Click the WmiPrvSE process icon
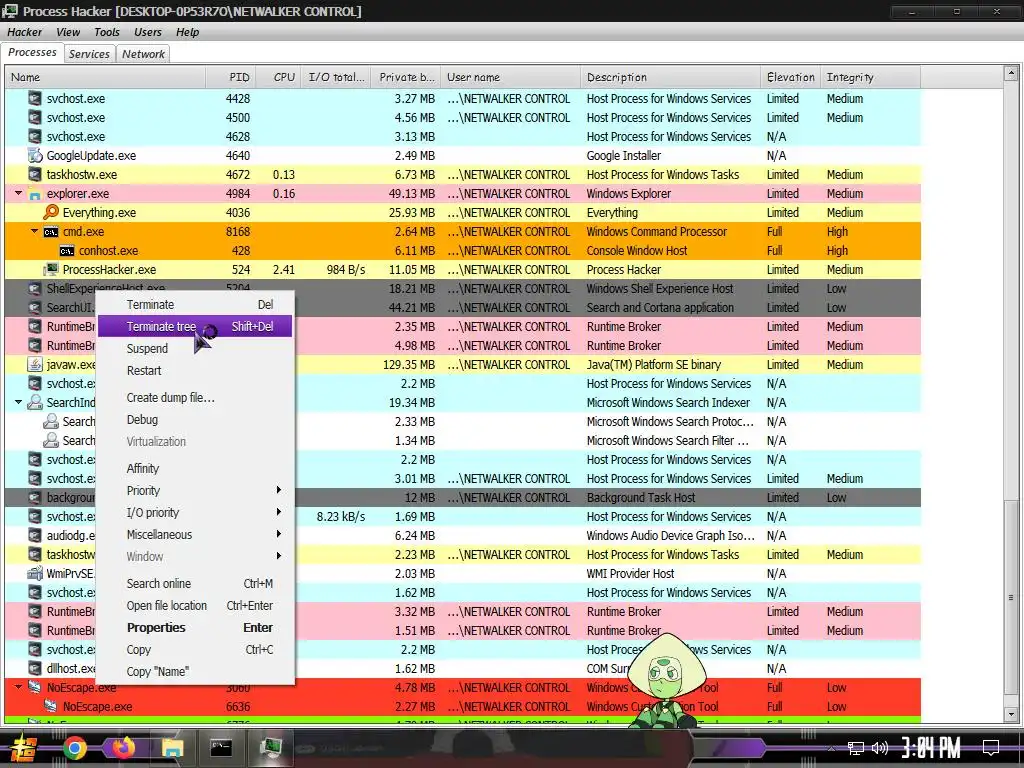This screenshot has width=1024, height=768. (x=35, y=573)
